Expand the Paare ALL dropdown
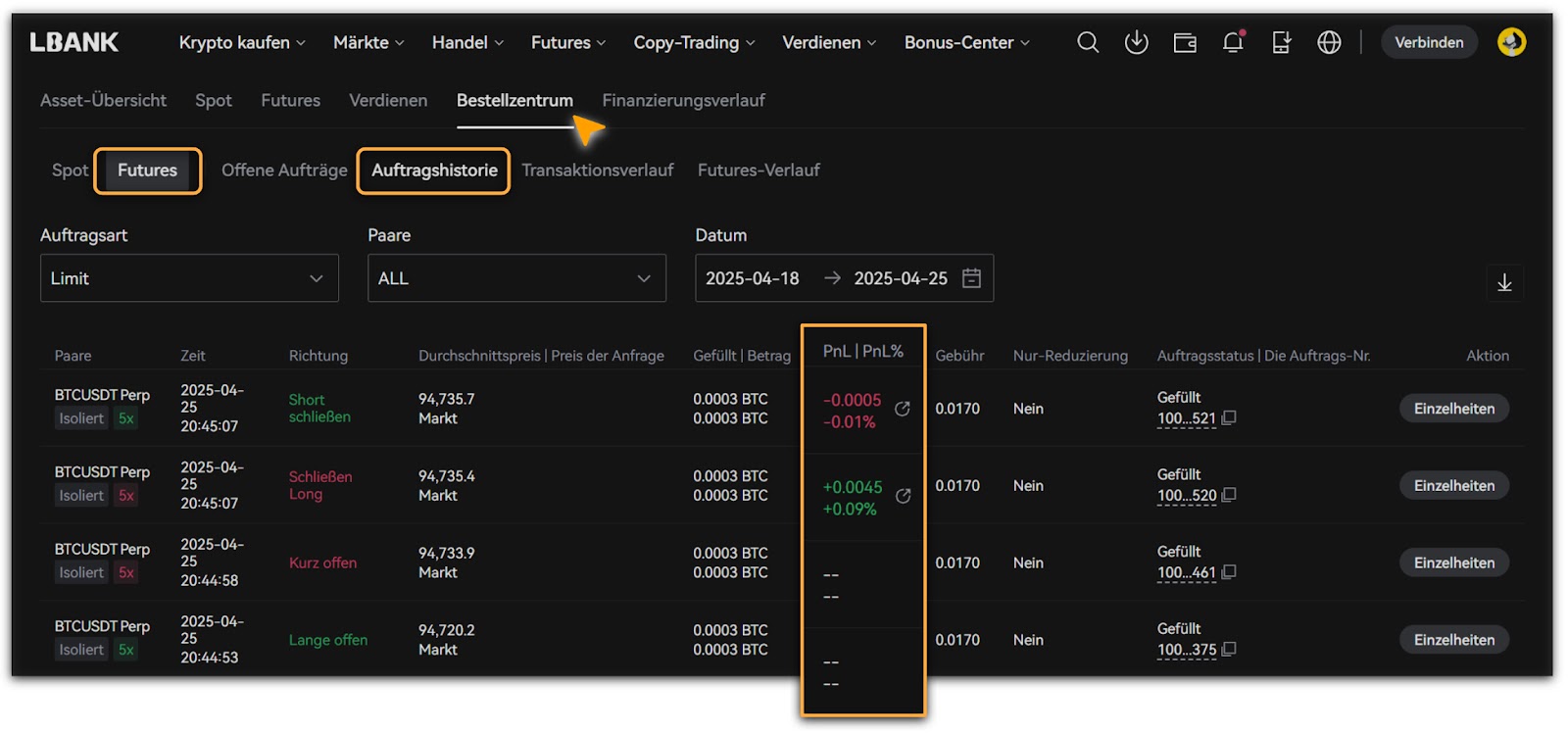1568x733 pixels. (x=516, y=278)
